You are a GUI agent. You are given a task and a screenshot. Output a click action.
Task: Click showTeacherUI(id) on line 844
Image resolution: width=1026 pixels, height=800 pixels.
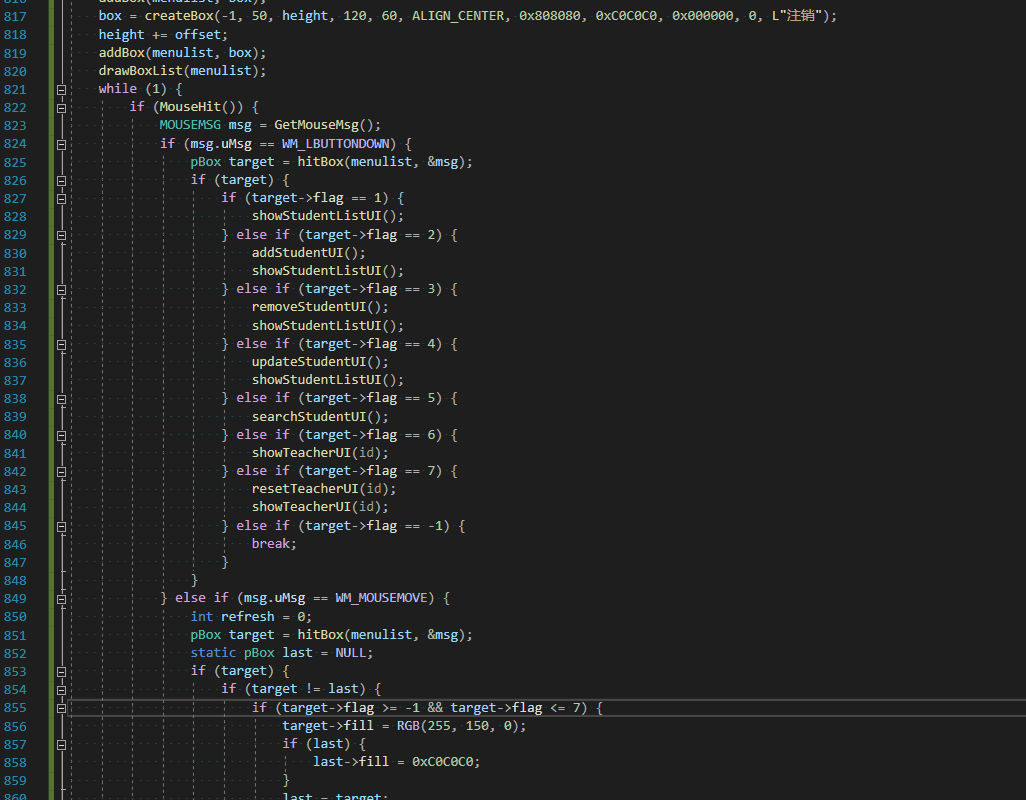pos(319,507)
